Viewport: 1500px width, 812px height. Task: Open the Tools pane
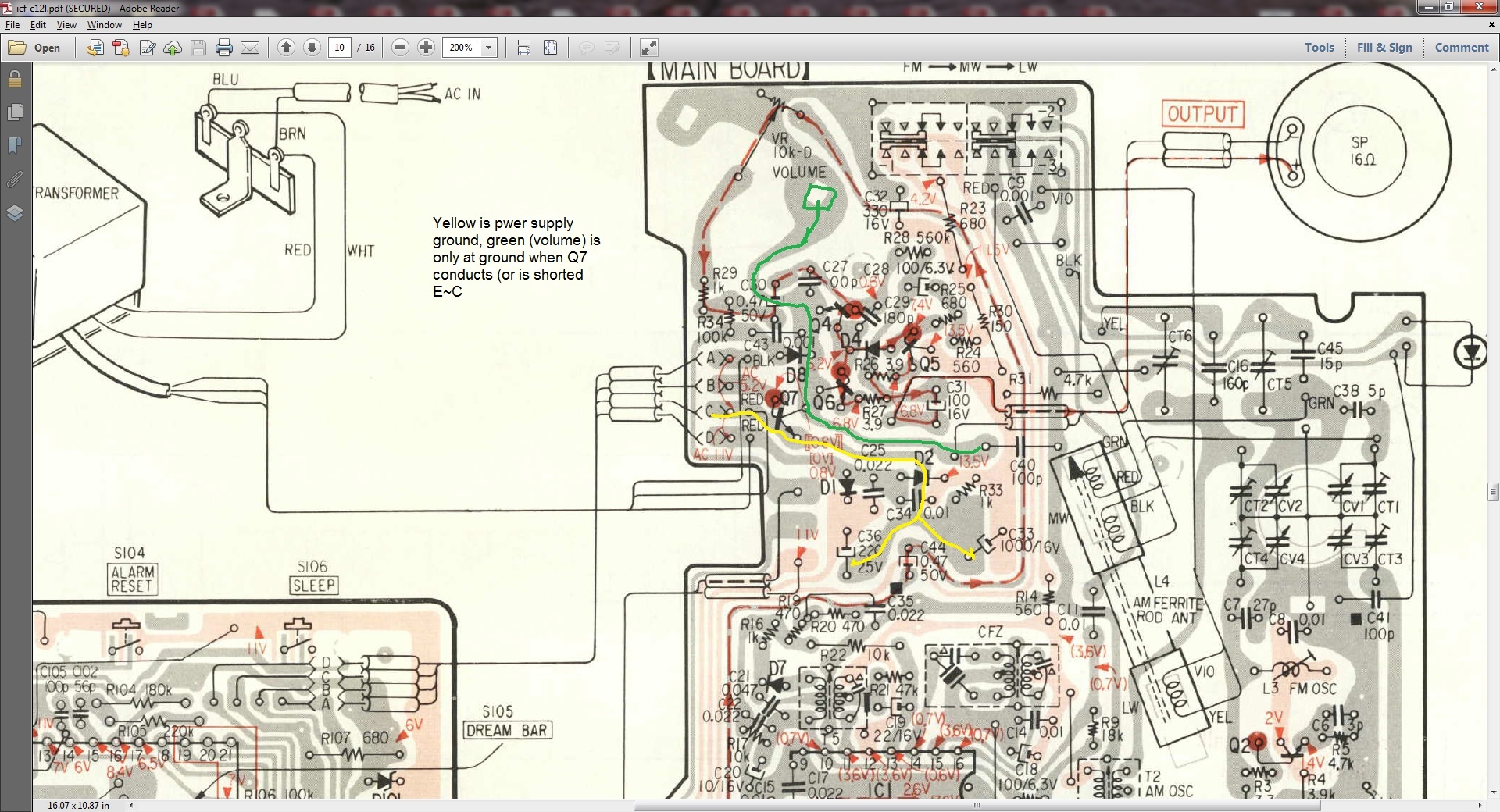tap(1320, 48)
